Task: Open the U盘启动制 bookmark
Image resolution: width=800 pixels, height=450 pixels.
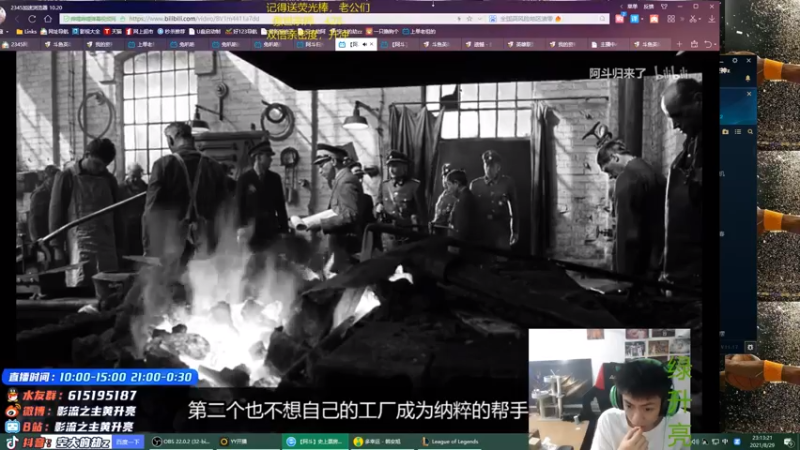Action: point(205,32)
